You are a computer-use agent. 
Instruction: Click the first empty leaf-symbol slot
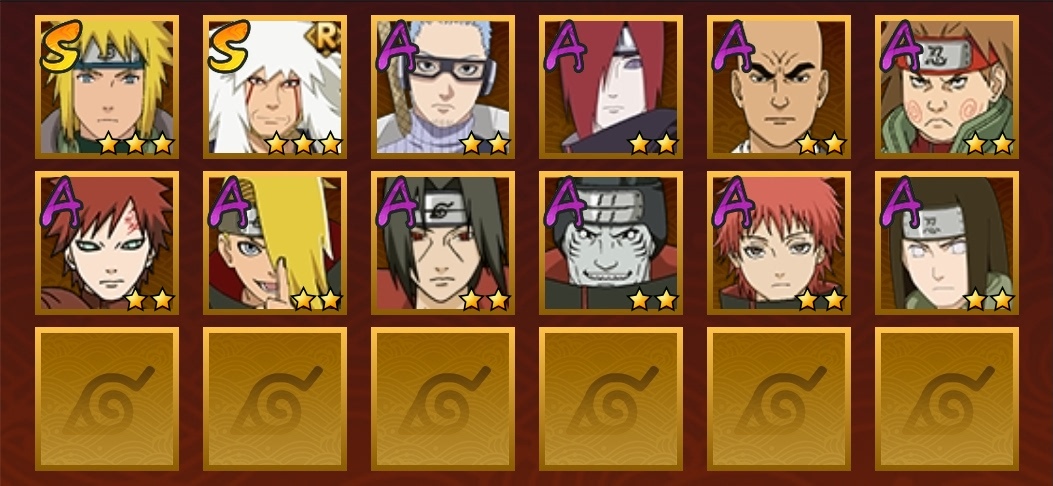(x=107, y=399)
